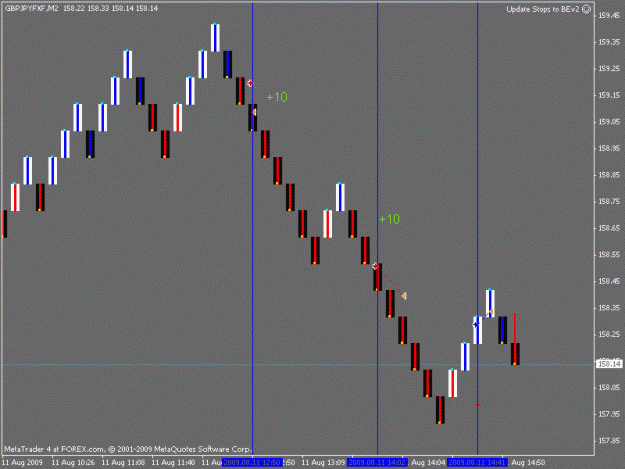Click the '11 Aug 10:26' time axis label
The height and width of the screenshot is (469, 625).
(73, 462)
